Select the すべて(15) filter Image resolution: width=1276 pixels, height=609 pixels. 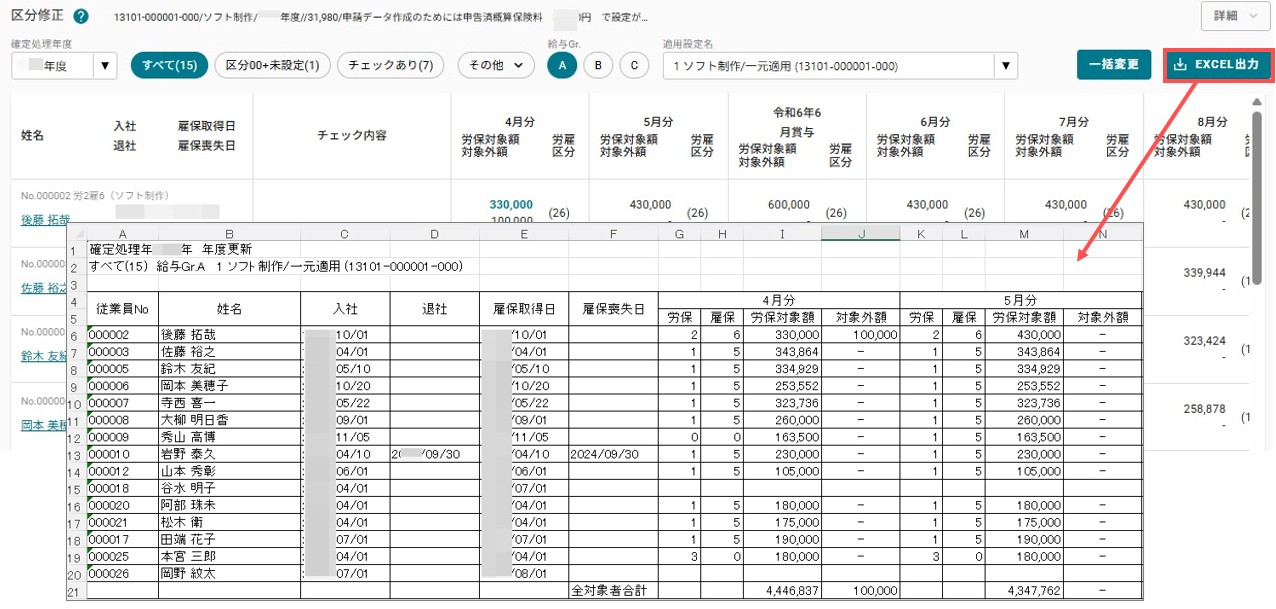[x=169, y=65]
